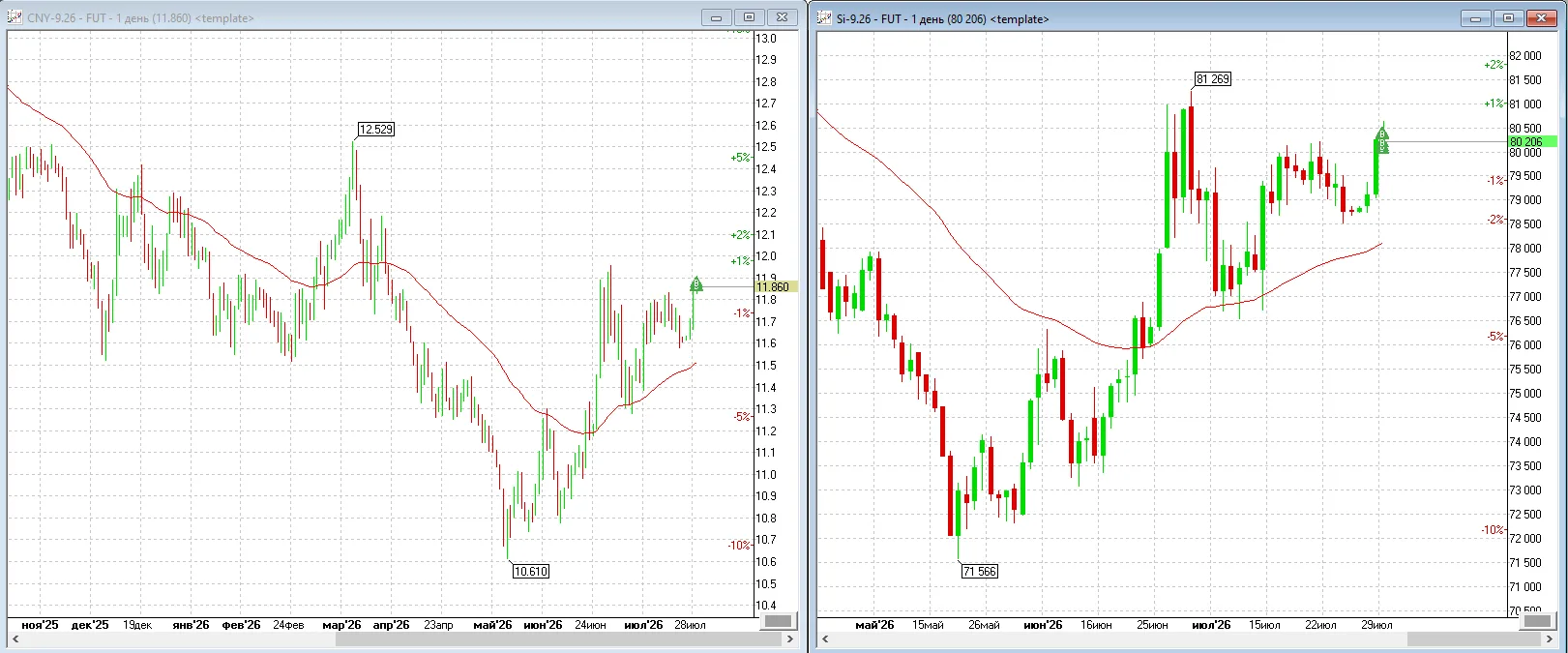Click the Si-9.26 chart window icon
This screenshot has width=1568, height=653.
(824, 17)
